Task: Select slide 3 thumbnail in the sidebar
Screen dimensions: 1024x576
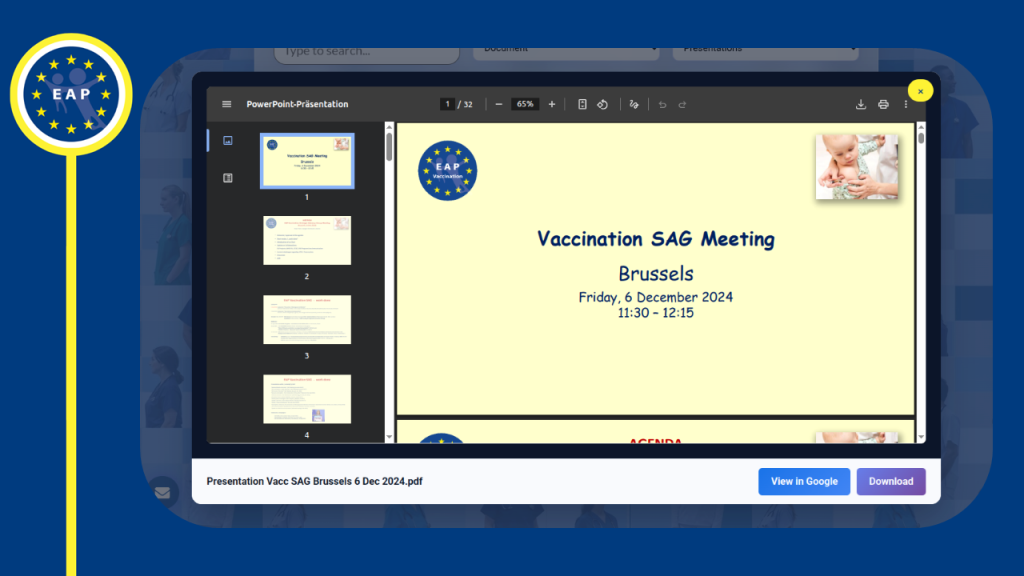Action: [x=307, y=319]
